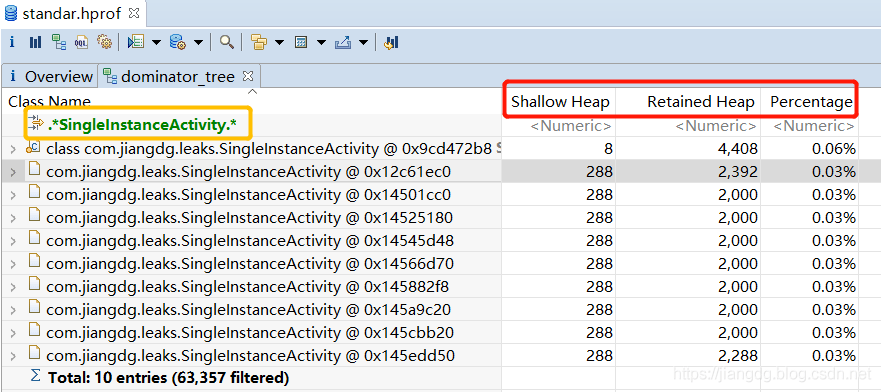Open the dropdown beside the reports icon
Viewport: 881px width, 392px height.
click(156, 43)
